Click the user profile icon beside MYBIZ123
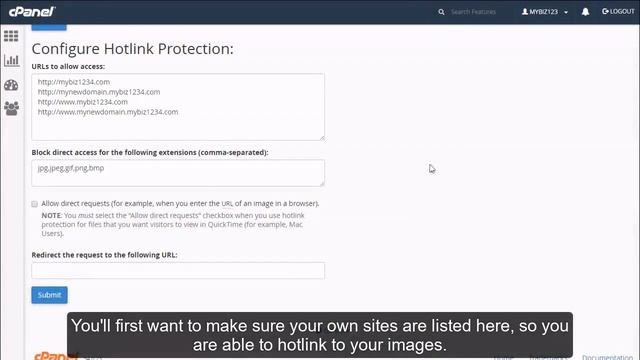640x360 pixels. click(x=524, y=12)
